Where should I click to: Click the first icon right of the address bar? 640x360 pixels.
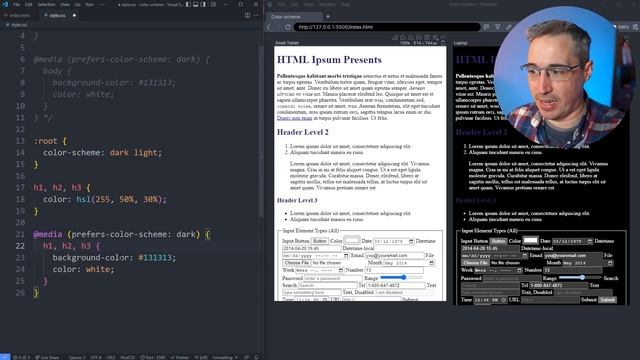click(x=487, y=27)
